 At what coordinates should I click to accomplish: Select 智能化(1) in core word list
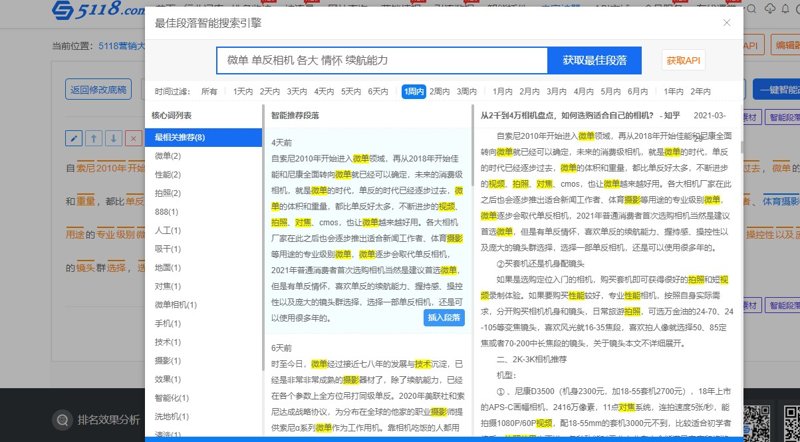click(171, 398)
